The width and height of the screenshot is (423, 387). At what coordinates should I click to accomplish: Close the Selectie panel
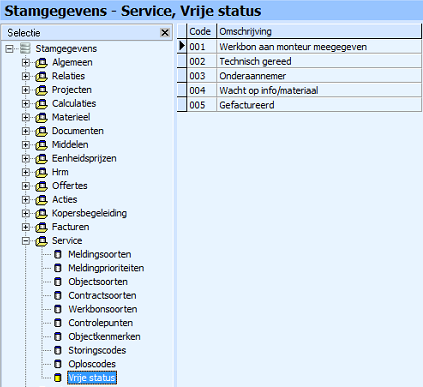tap(165, 33)
